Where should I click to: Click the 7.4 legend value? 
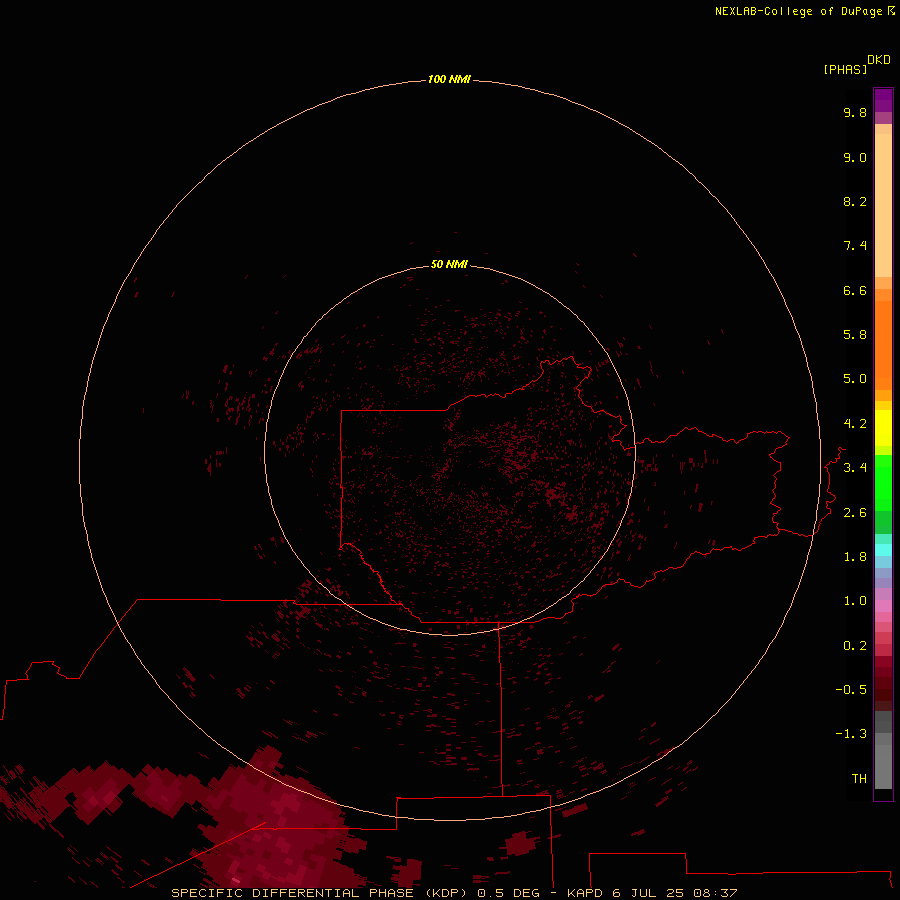(855, 246)
